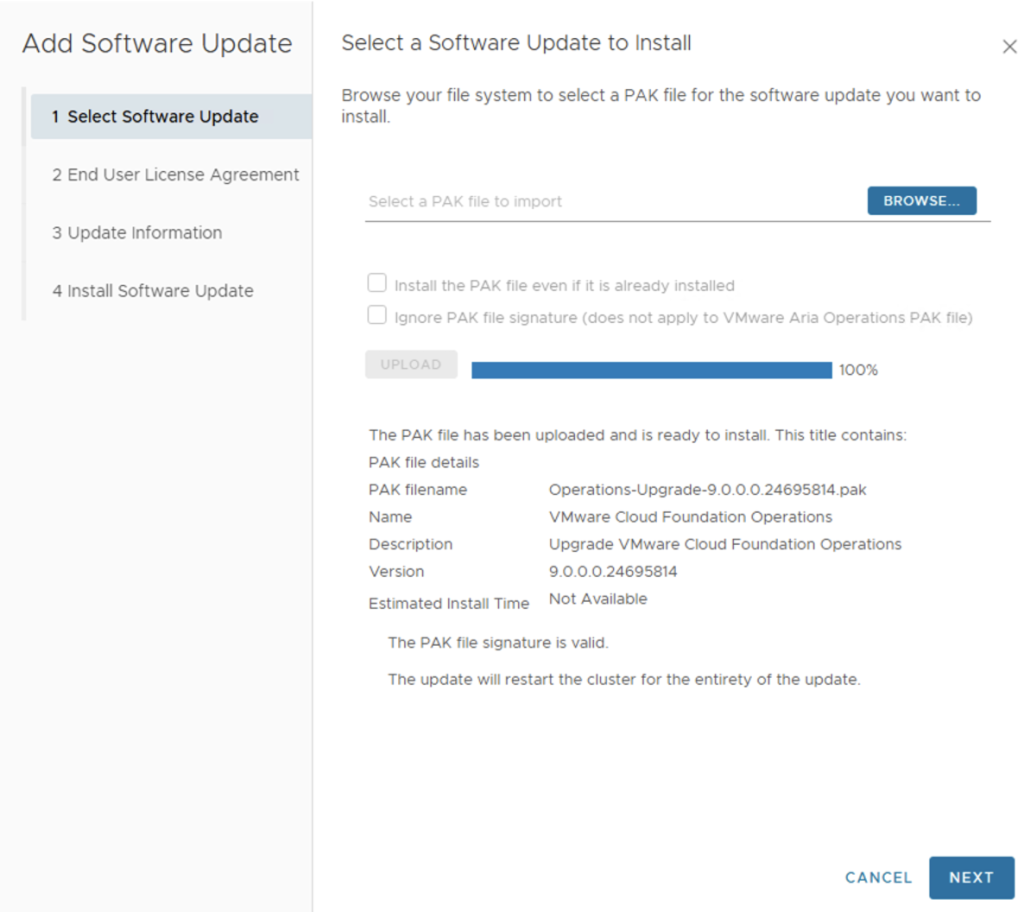
Task: Tick Ignore PAK file signature checkbox
Action: click(377, 316)
